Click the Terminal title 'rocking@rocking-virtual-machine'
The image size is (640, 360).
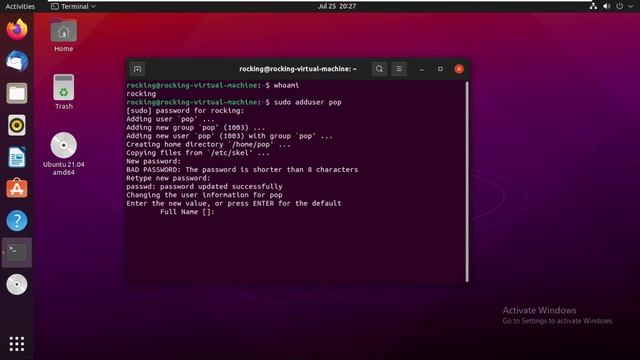pyautogui.click(x=298, y=69)
